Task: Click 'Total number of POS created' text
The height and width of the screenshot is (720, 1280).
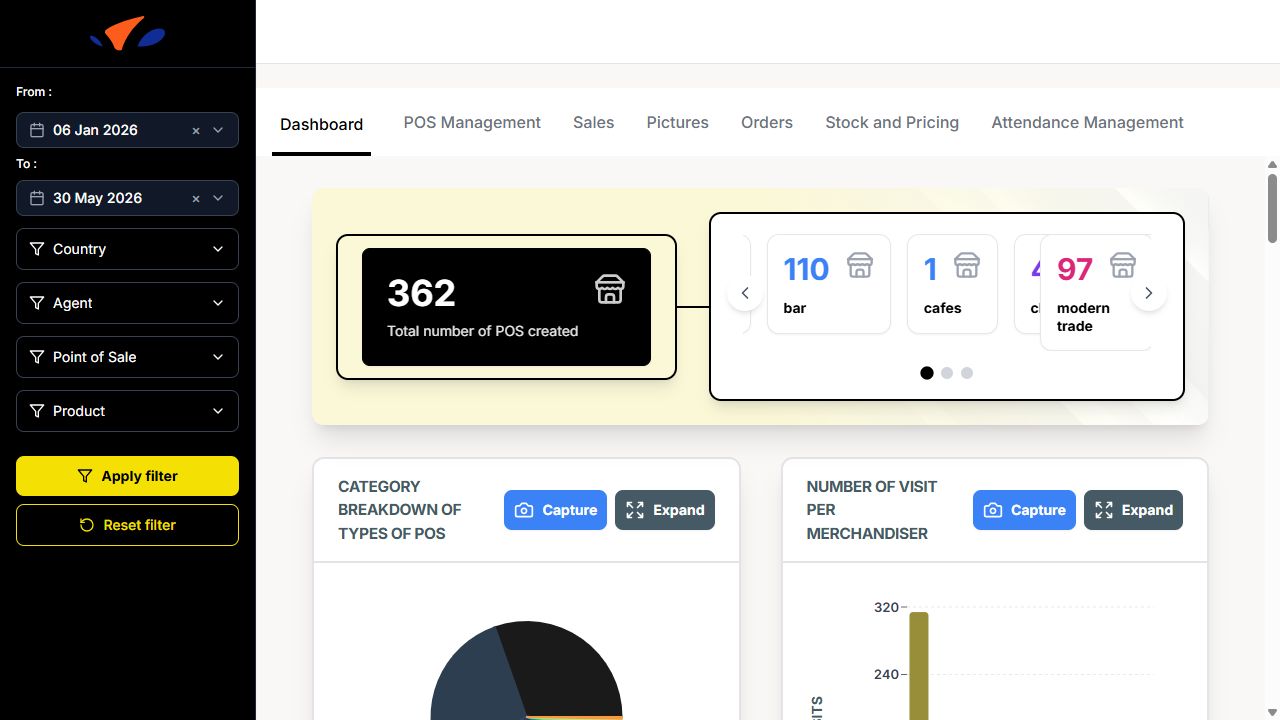Action: [x=483, y=331]
